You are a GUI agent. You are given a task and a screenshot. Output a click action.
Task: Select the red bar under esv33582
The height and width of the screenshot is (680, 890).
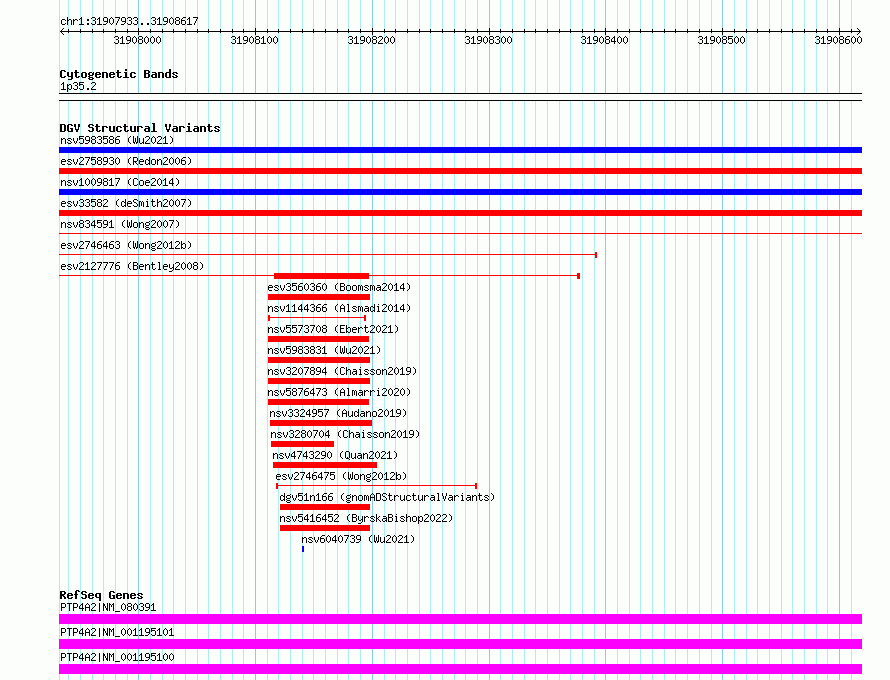(x=460, y=213)
